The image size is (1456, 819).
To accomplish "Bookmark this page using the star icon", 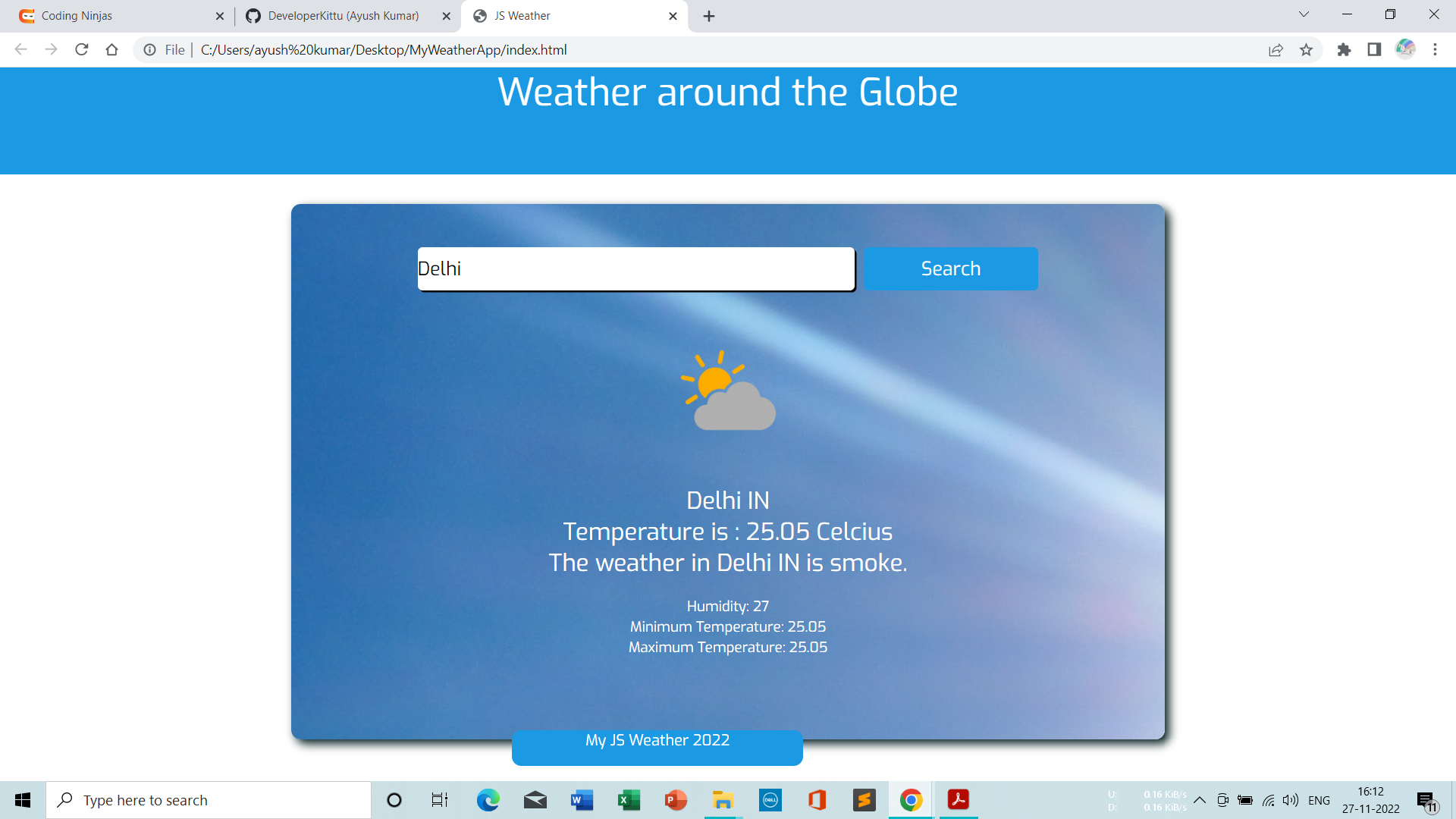I will point(1307,49).
